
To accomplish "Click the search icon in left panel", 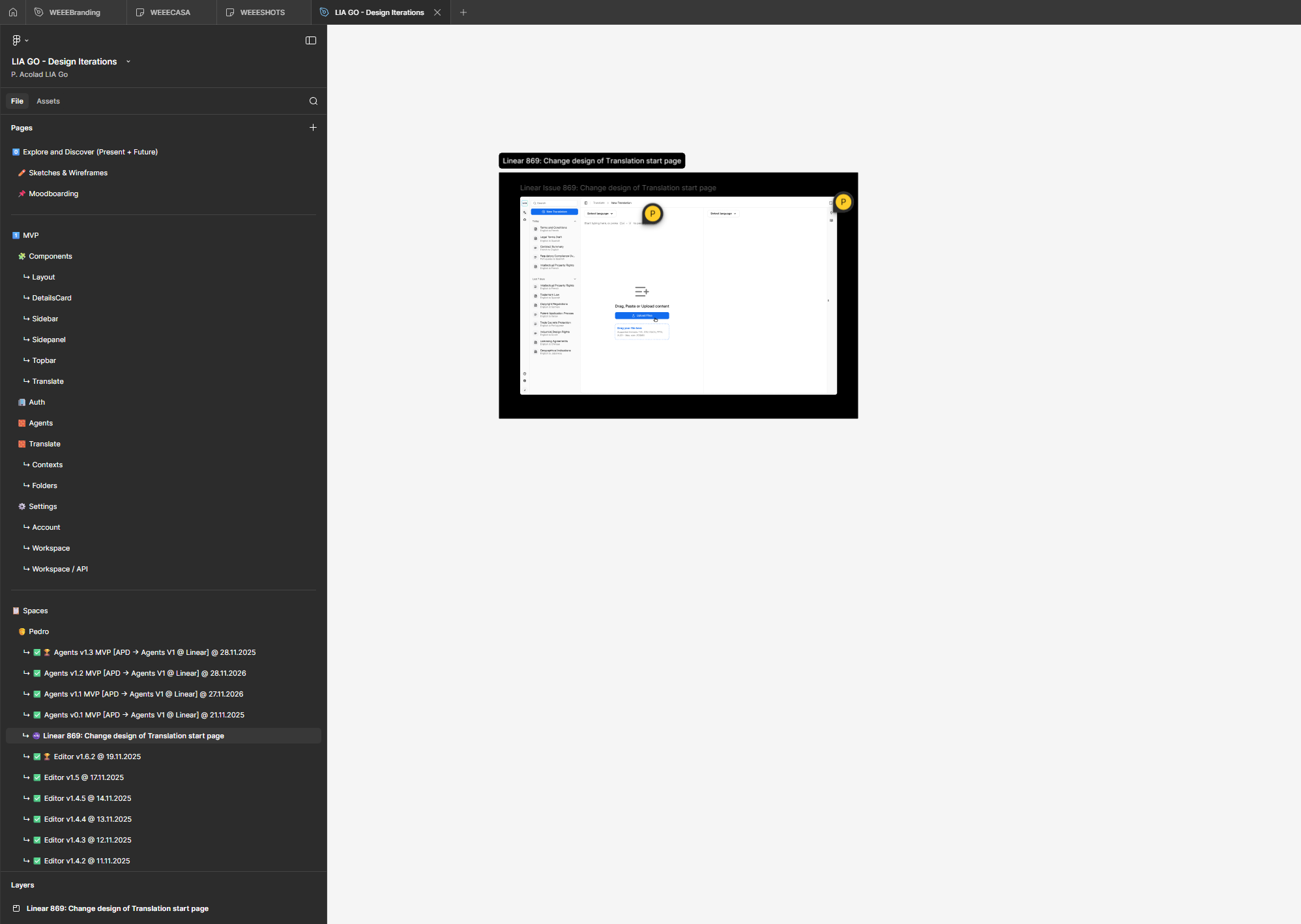I will [x=314, y=101].
